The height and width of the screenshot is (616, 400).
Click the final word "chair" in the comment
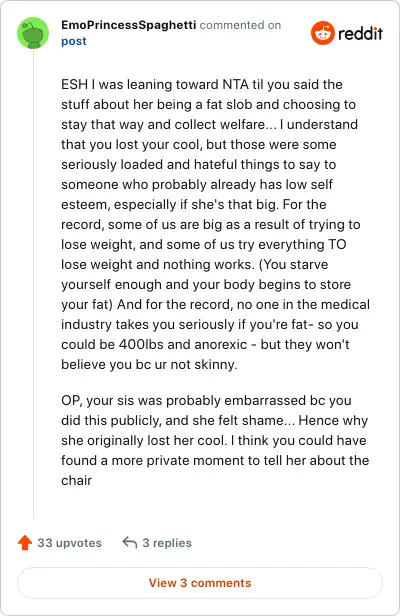76,480
